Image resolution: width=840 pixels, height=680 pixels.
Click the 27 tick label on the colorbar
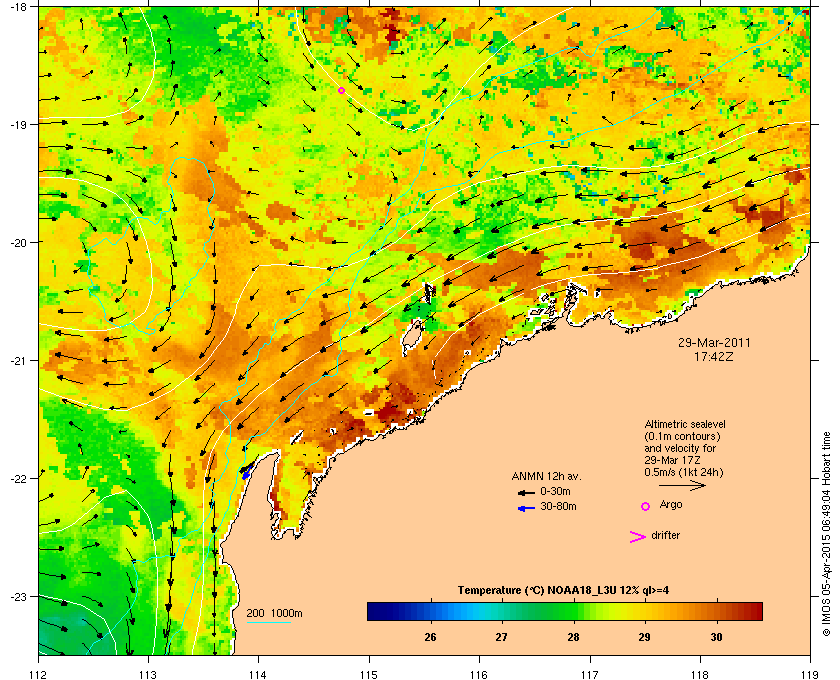[501, 637]
